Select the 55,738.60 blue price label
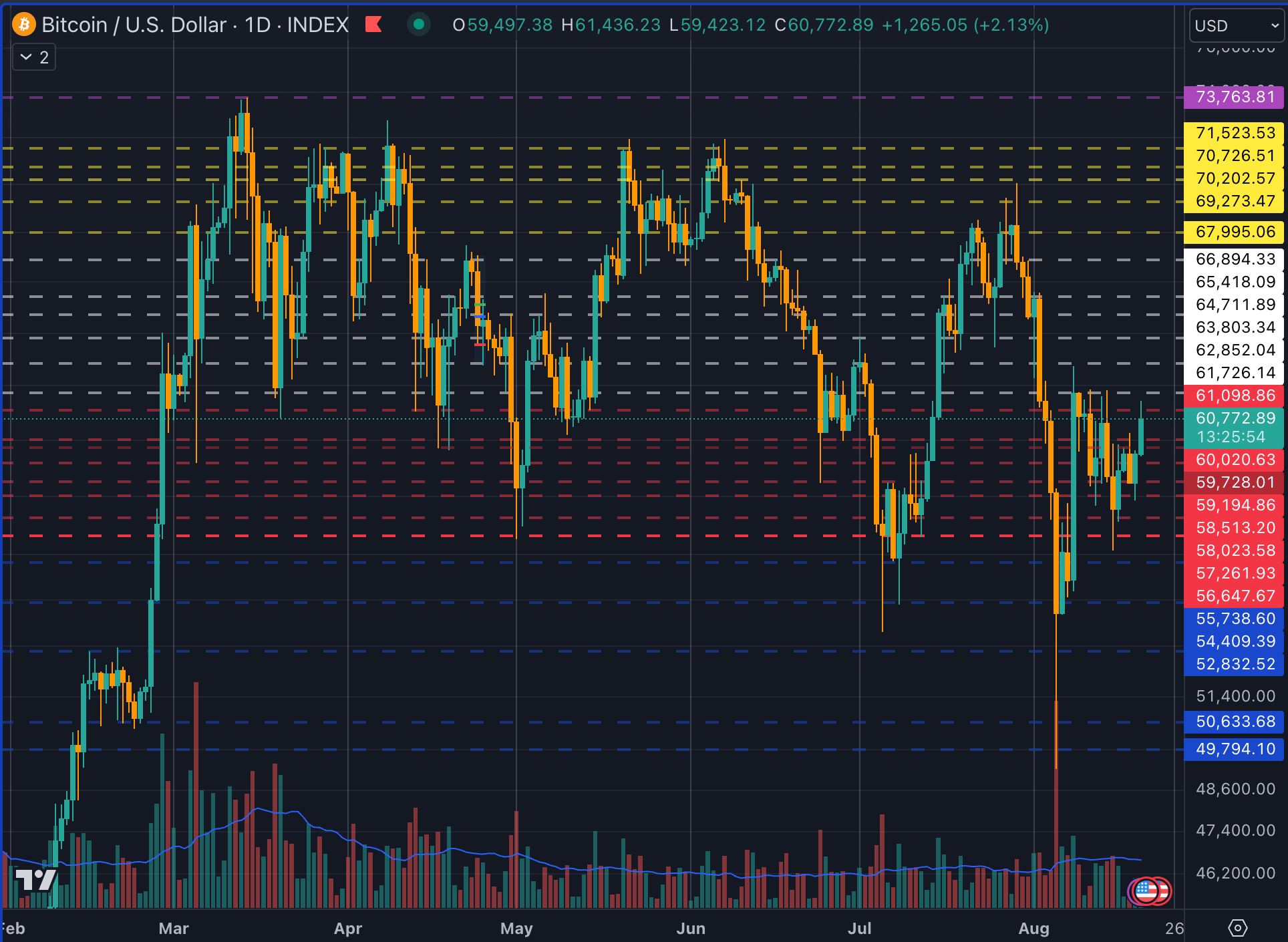 [x=1234, y=619]
